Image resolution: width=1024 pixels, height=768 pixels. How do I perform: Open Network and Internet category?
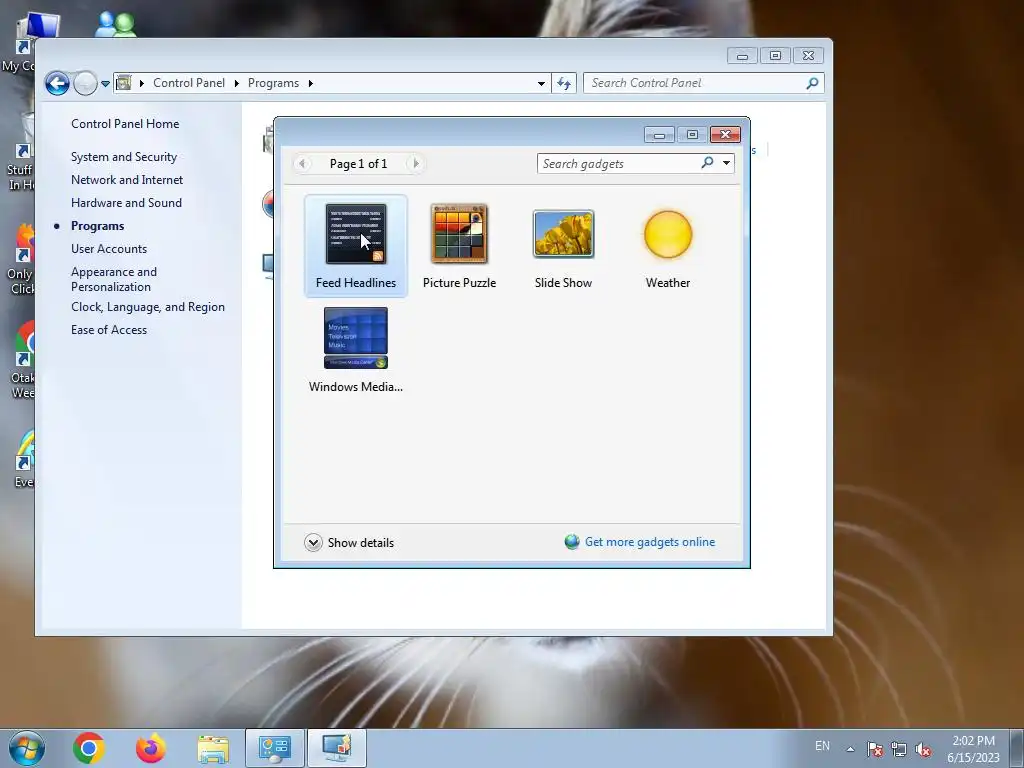[x=127, y=180]
